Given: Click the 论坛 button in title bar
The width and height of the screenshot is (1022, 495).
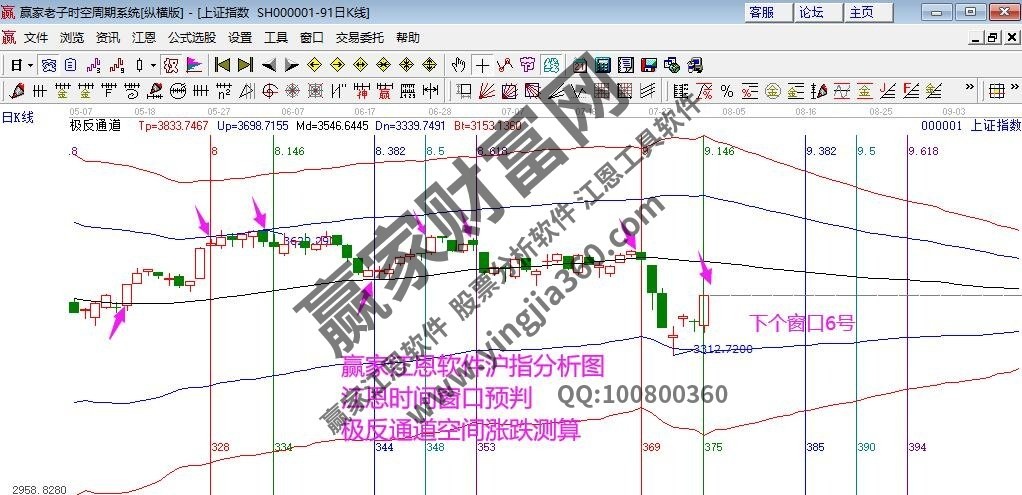Looking at the screenshot, I should click(x=811, y=12).
